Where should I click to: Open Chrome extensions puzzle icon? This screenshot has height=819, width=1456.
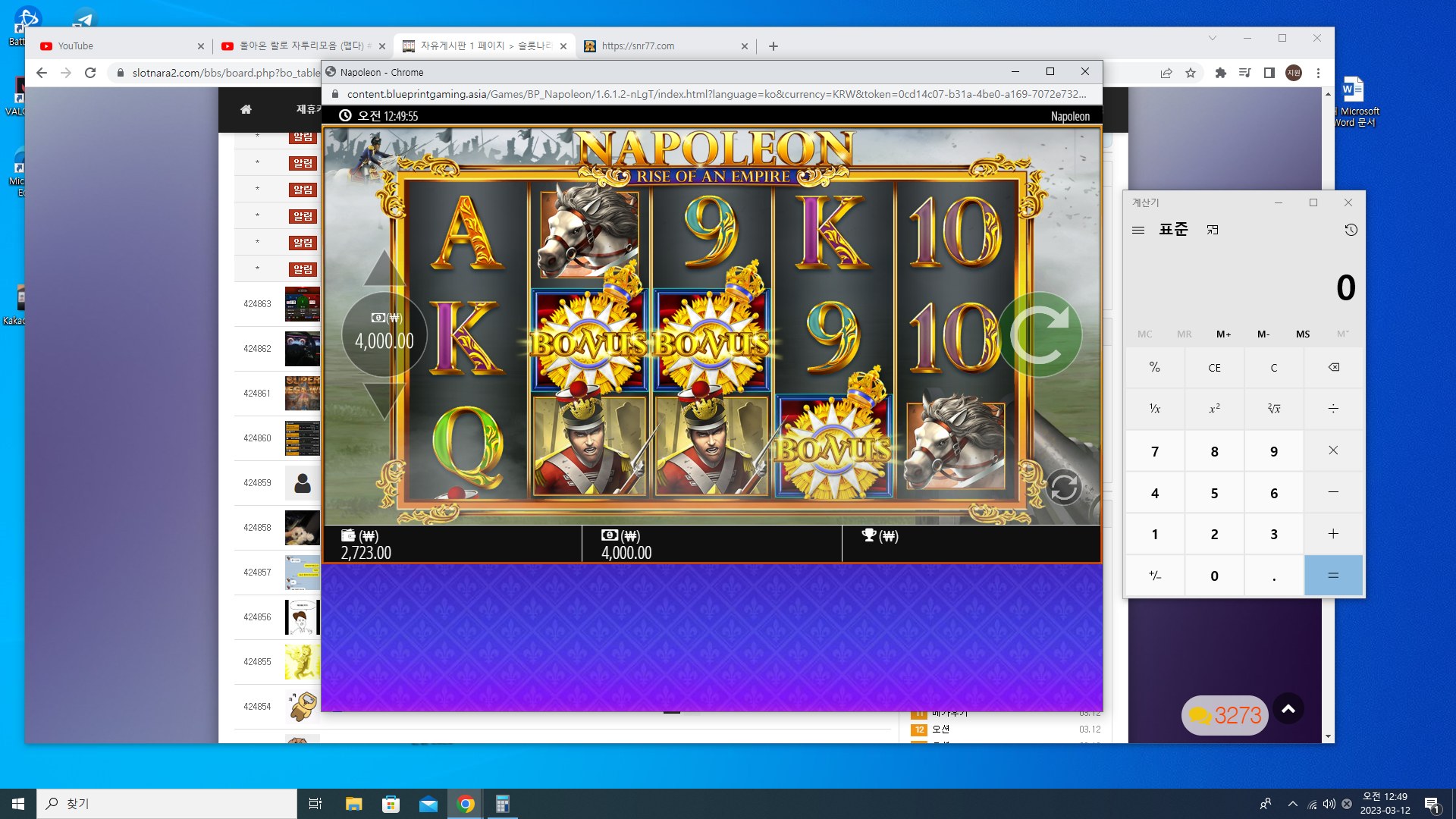tap(1220, 73)
